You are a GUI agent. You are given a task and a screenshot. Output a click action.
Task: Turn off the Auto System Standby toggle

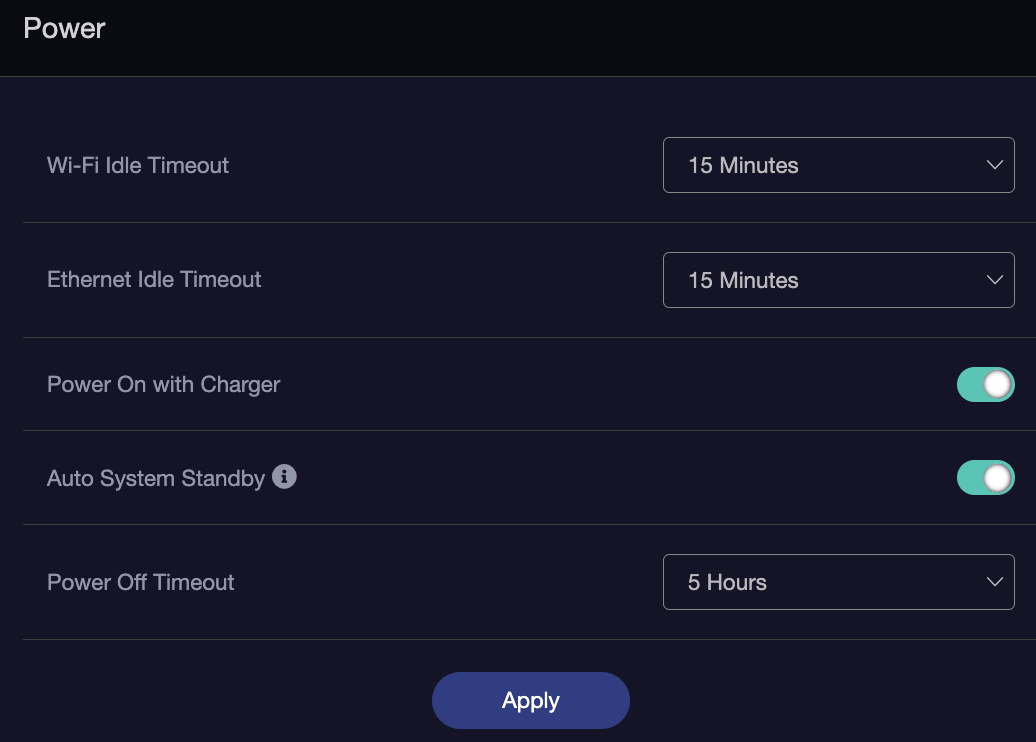point(985,478)
